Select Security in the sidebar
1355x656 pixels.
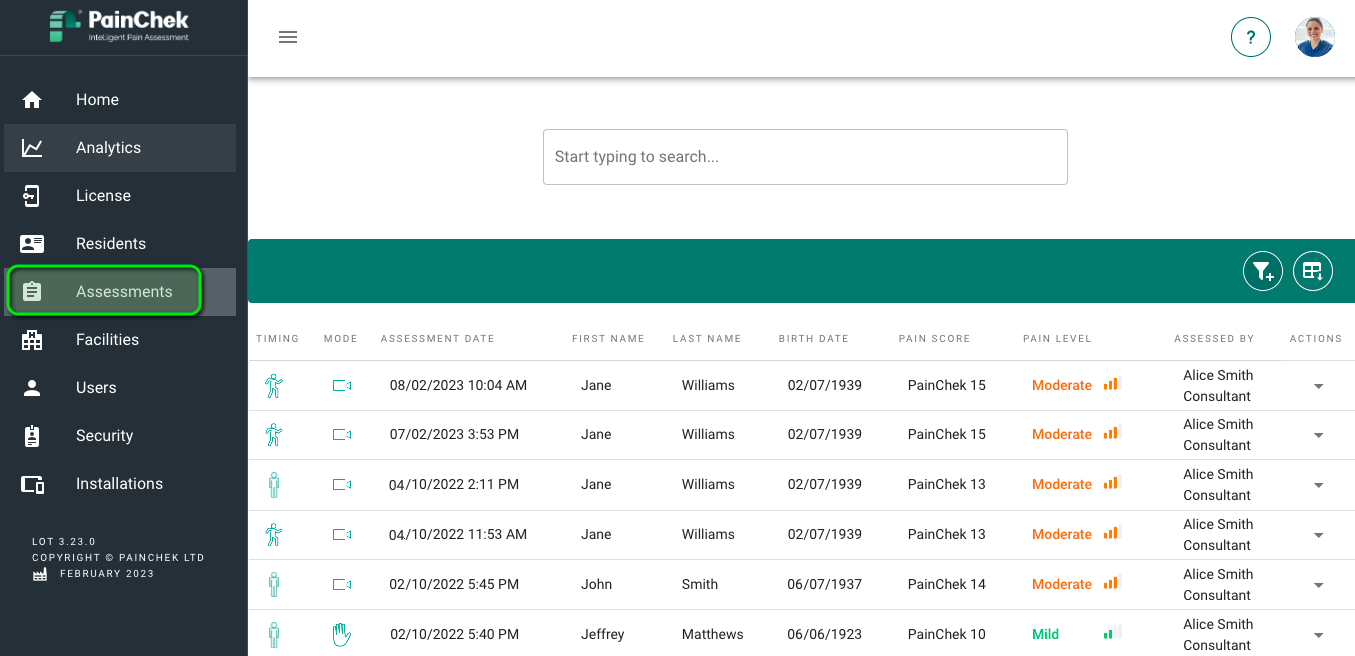coord(120,436)
